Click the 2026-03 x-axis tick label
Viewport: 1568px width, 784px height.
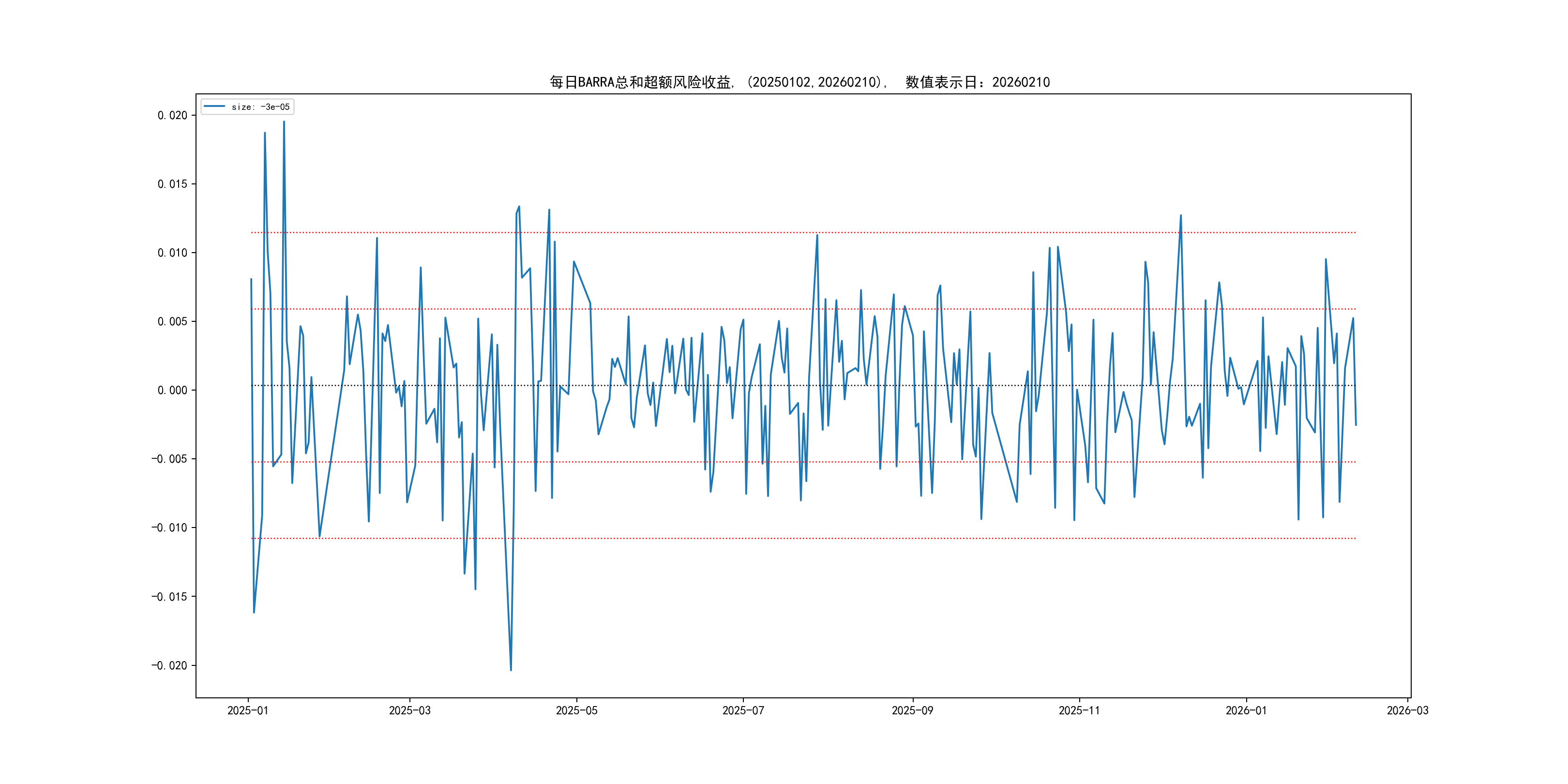pyautogui.click(x=1407, y=710)
